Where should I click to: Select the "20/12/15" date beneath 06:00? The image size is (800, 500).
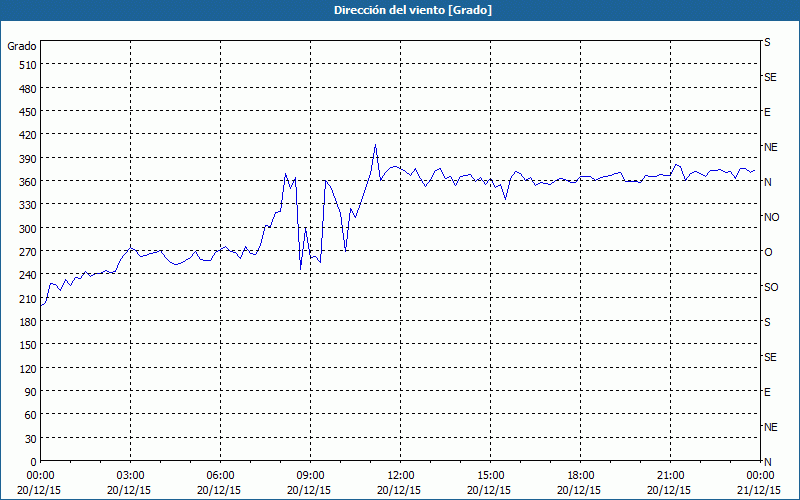point(219,490)
